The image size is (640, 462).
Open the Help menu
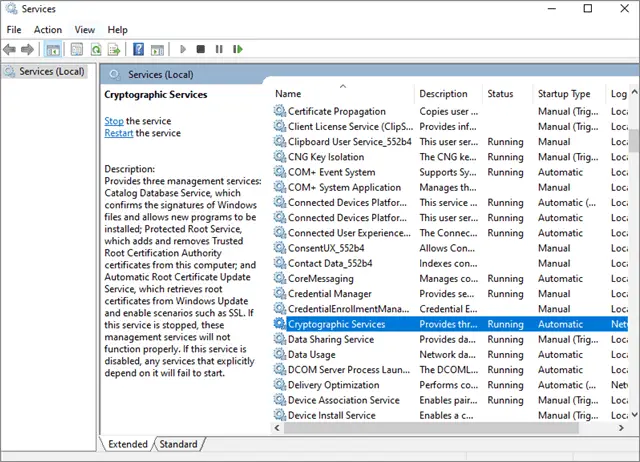[x=118, y=30]
